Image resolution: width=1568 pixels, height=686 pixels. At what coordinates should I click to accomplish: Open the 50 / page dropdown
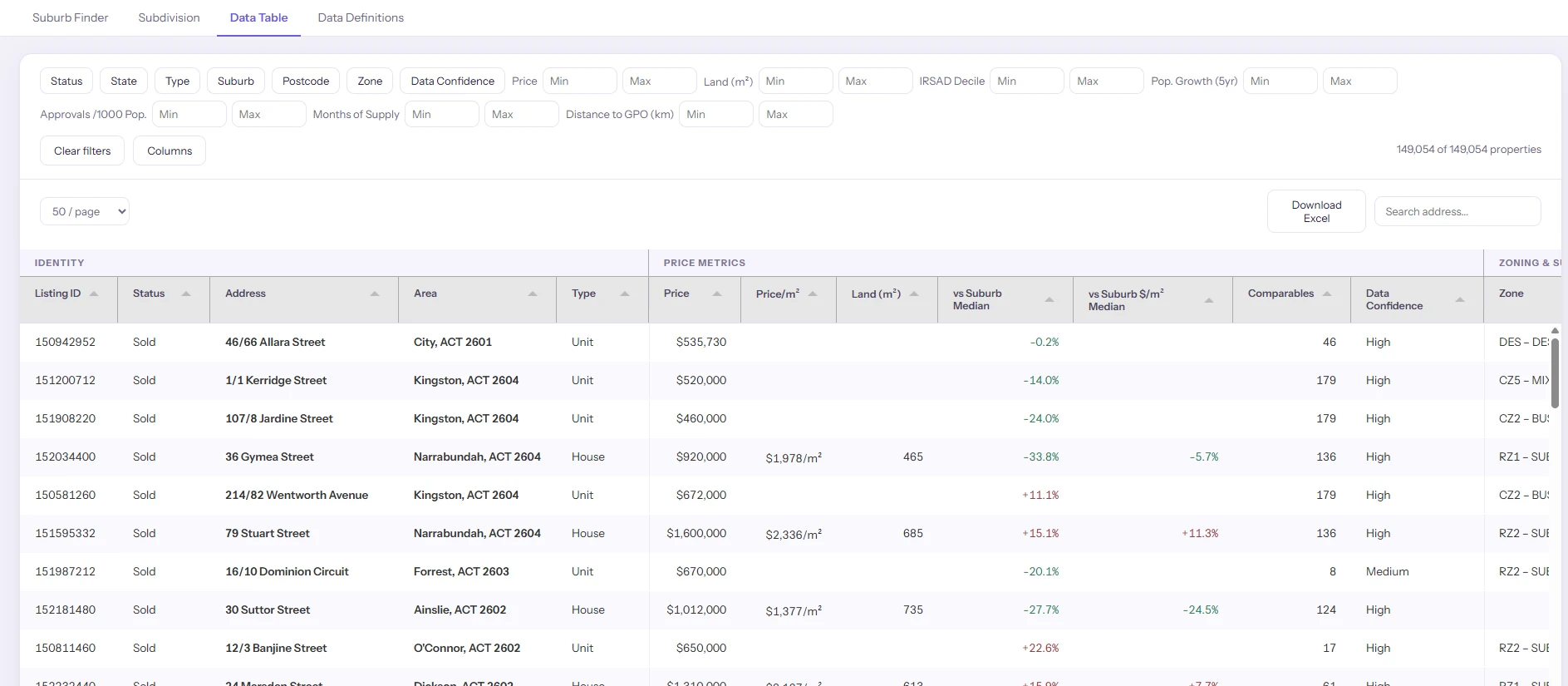pyautogui.click(x=85, y=211)
